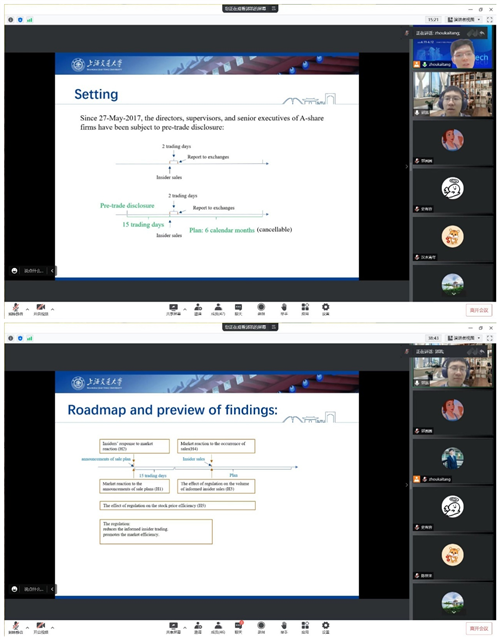Unmute the microphone in the Setting slide window
Image resolution: width=500 pixels, height=640 pixels.
(x=16, y=309)
